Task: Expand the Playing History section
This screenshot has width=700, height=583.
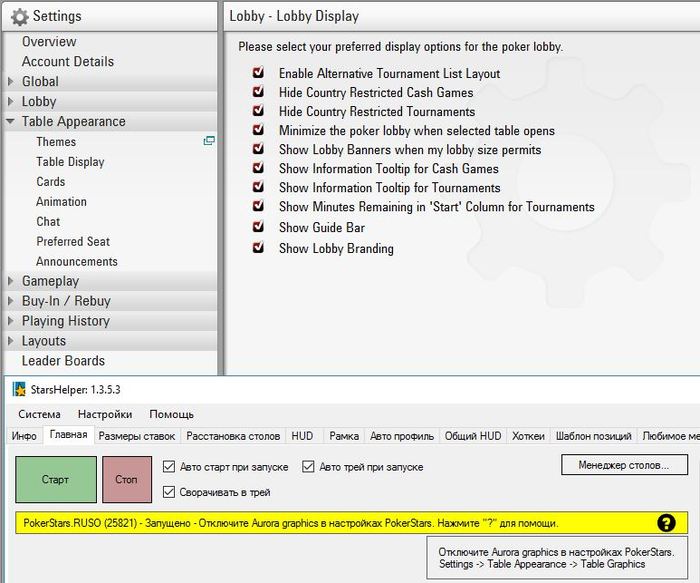Action: pos(11,321)
